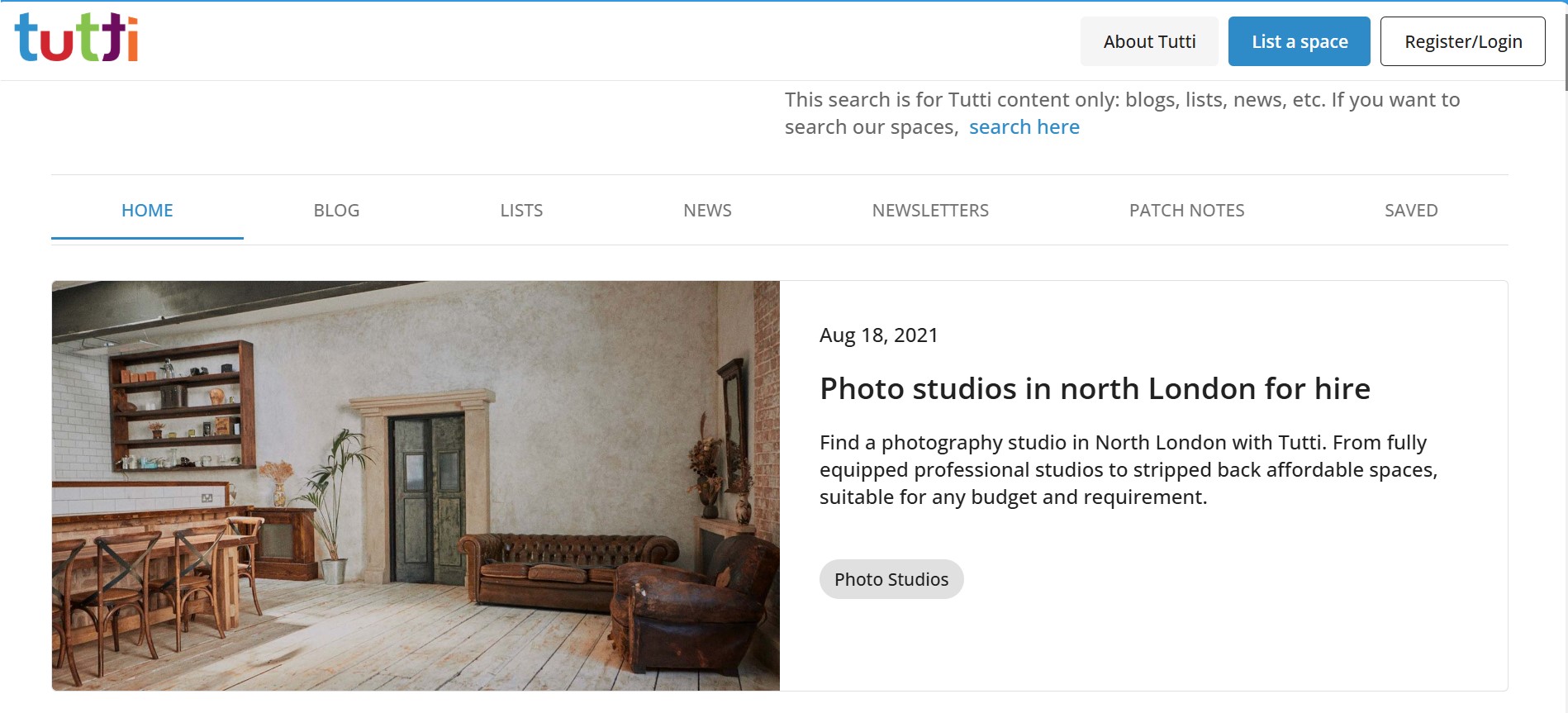Switch to the SAVED tab

point(1411,211)
